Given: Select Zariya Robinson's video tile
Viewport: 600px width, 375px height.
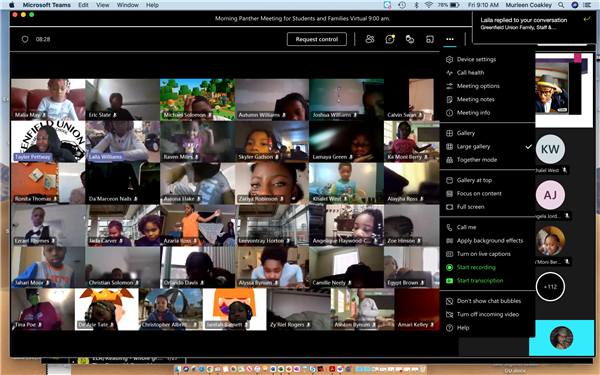Looking at the screenshot, I should 272,183.
